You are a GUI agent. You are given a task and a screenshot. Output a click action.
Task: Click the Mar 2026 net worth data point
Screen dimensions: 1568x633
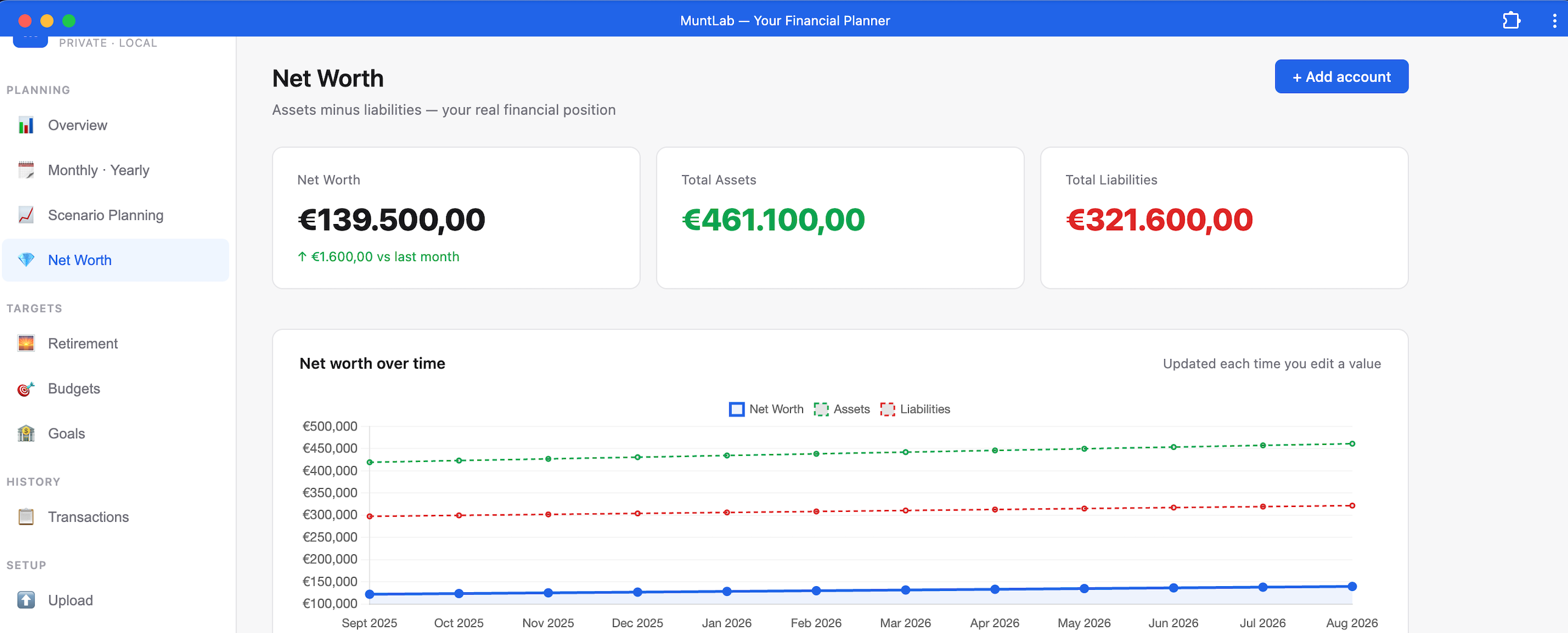coord(906,590)
